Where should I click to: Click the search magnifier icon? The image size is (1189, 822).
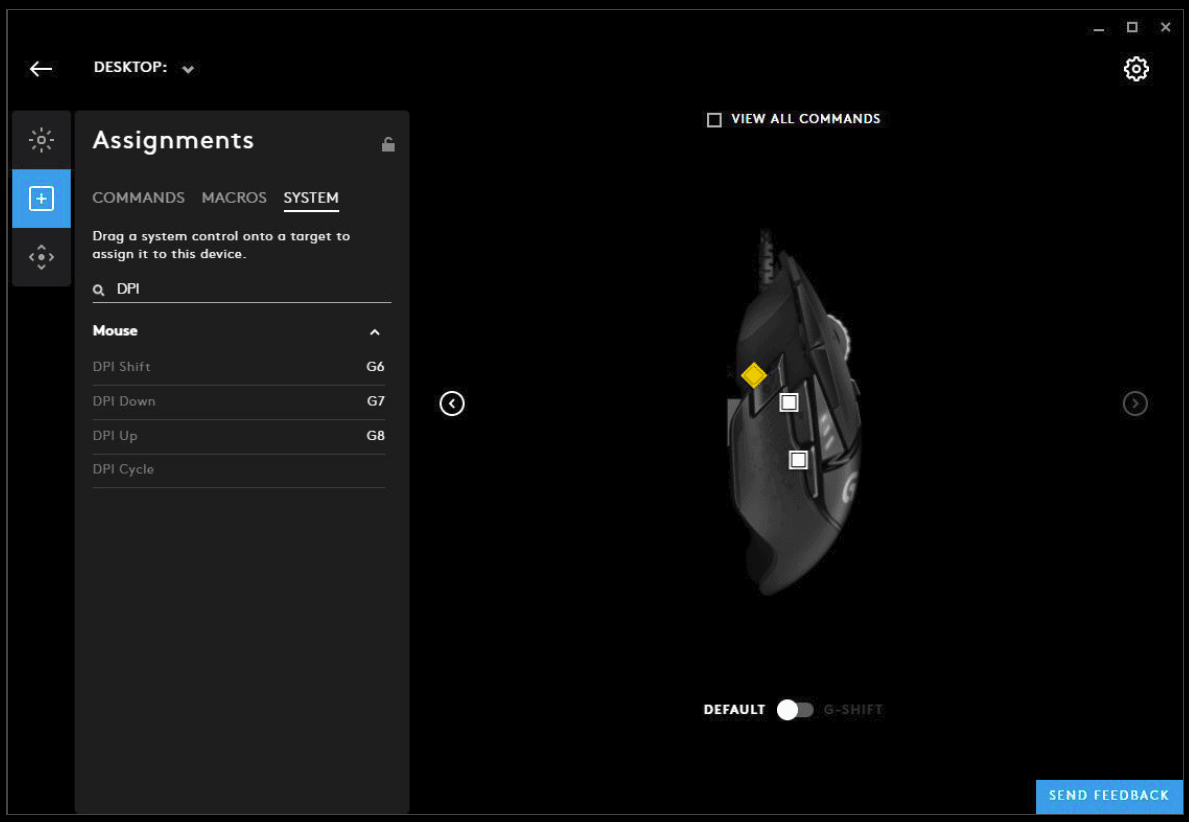coord(99,290)
